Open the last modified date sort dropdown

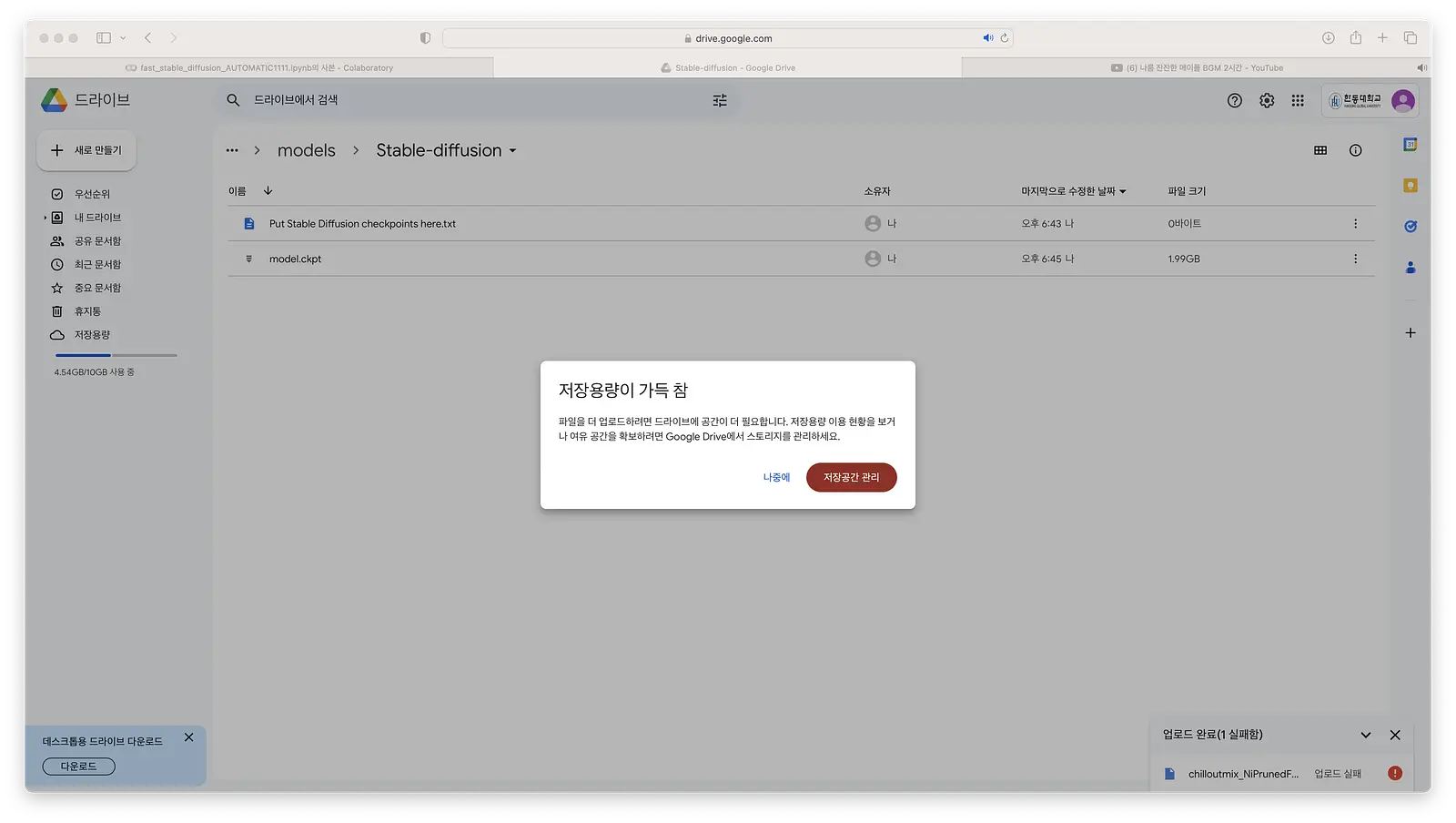pyautogui.click(x=1074, y=191)
